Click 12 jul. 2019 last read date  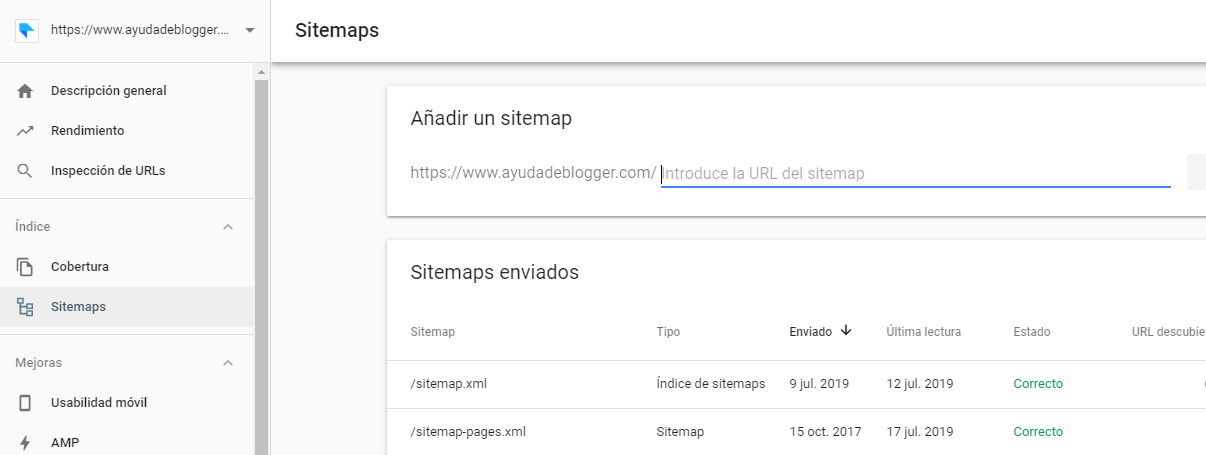[x=919, y=384]
